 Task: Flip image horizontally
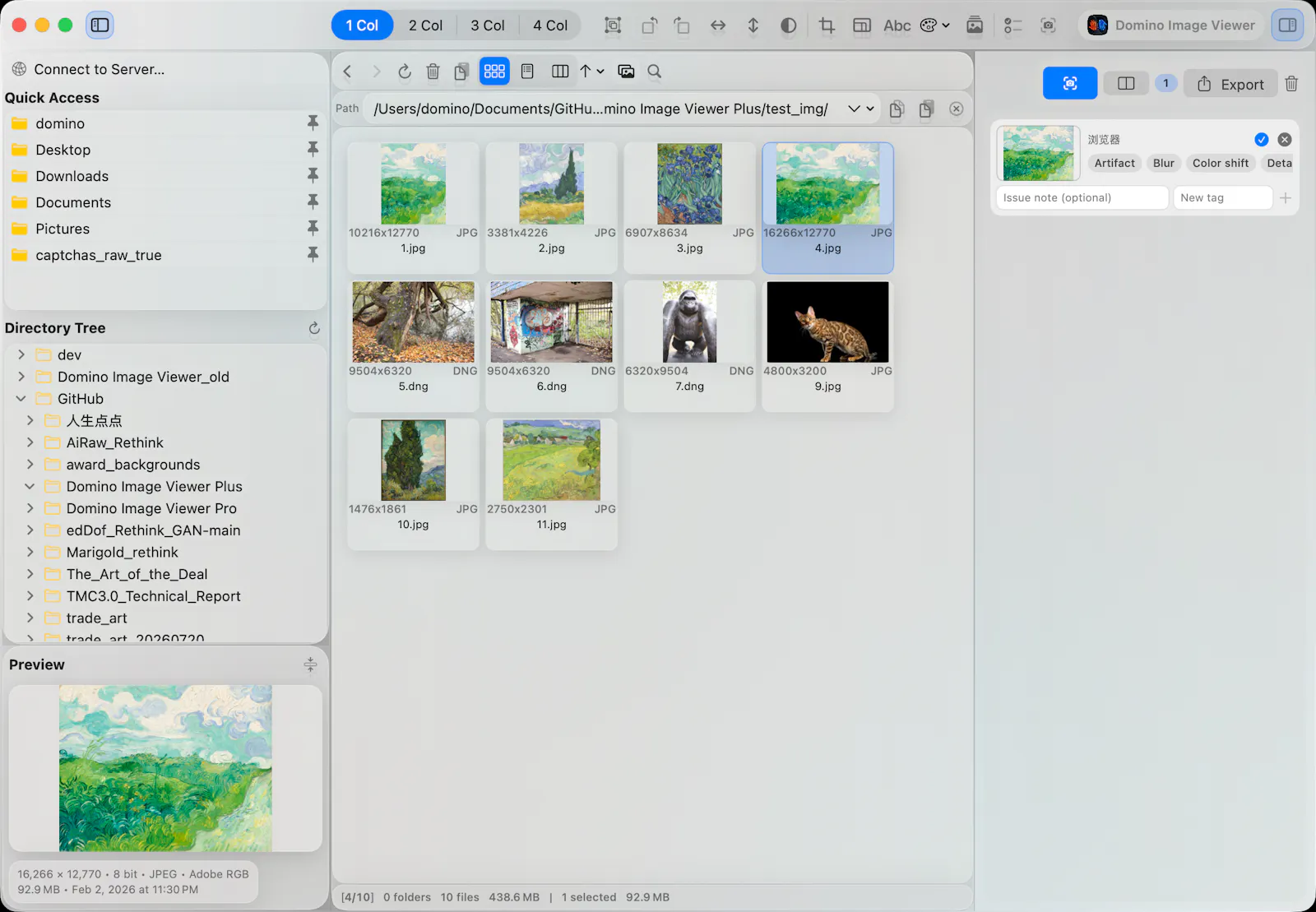tap(718, 25)
